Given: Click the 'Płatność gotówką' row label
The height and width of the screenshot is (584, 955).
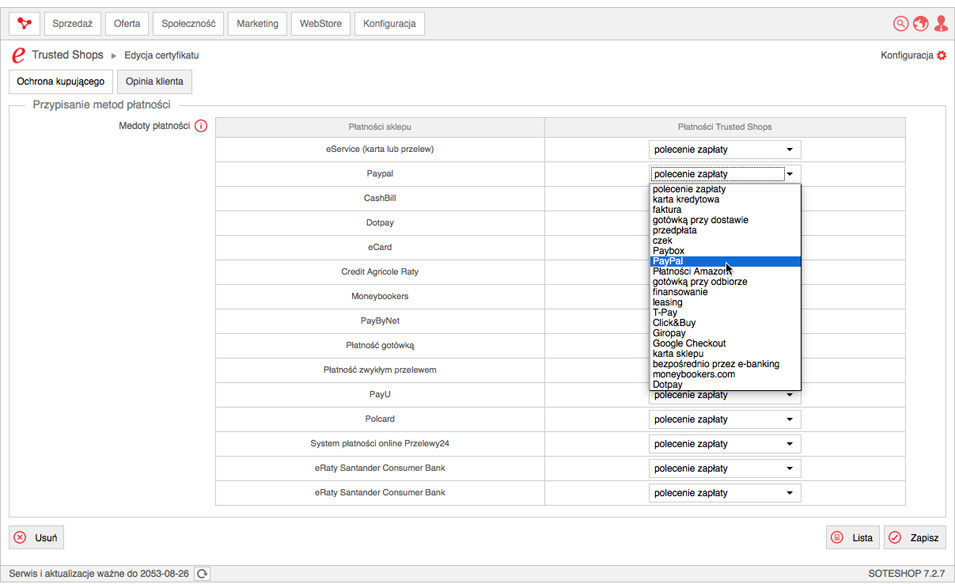Looking at the screenshot, I should tap(380, 345).
